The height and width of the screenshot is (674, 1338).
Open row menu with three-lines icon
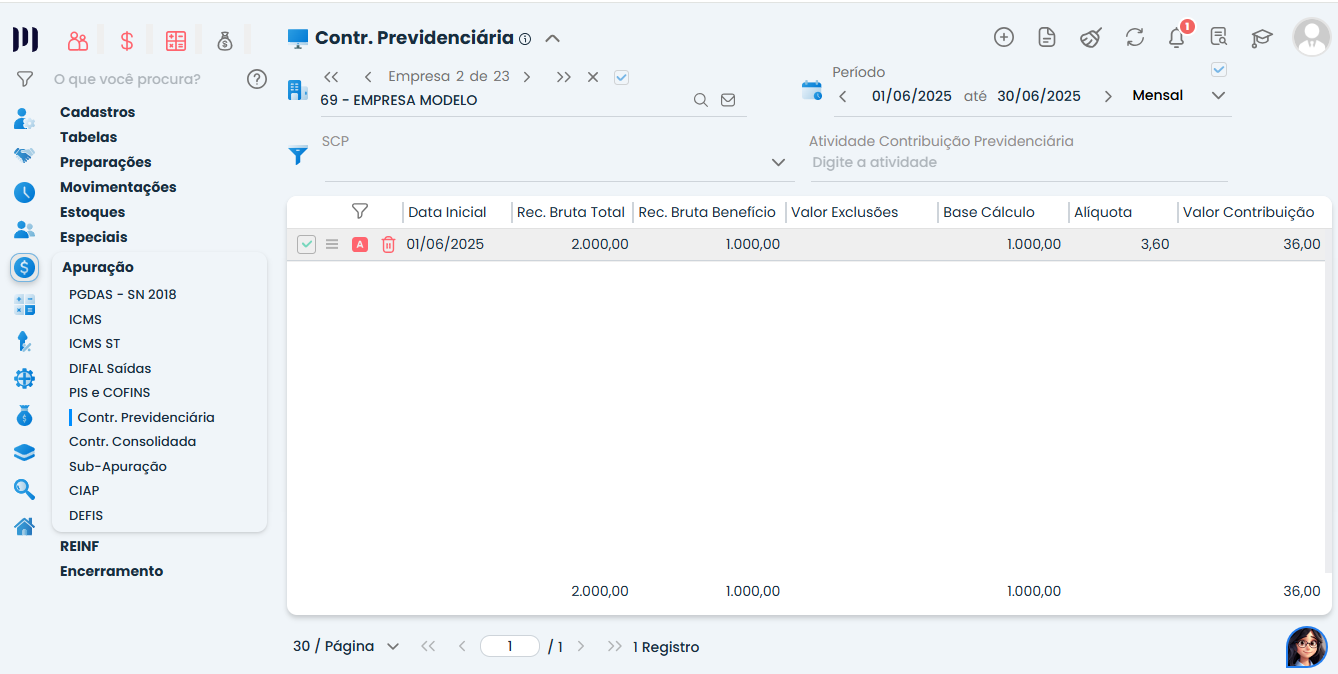tap(332, 244)
